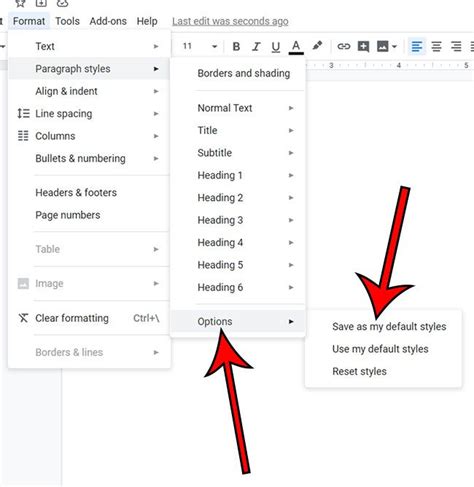The width and height of the screenshot is (474, 487).
Task: Click the insert link icon
Action: point(344,46)
